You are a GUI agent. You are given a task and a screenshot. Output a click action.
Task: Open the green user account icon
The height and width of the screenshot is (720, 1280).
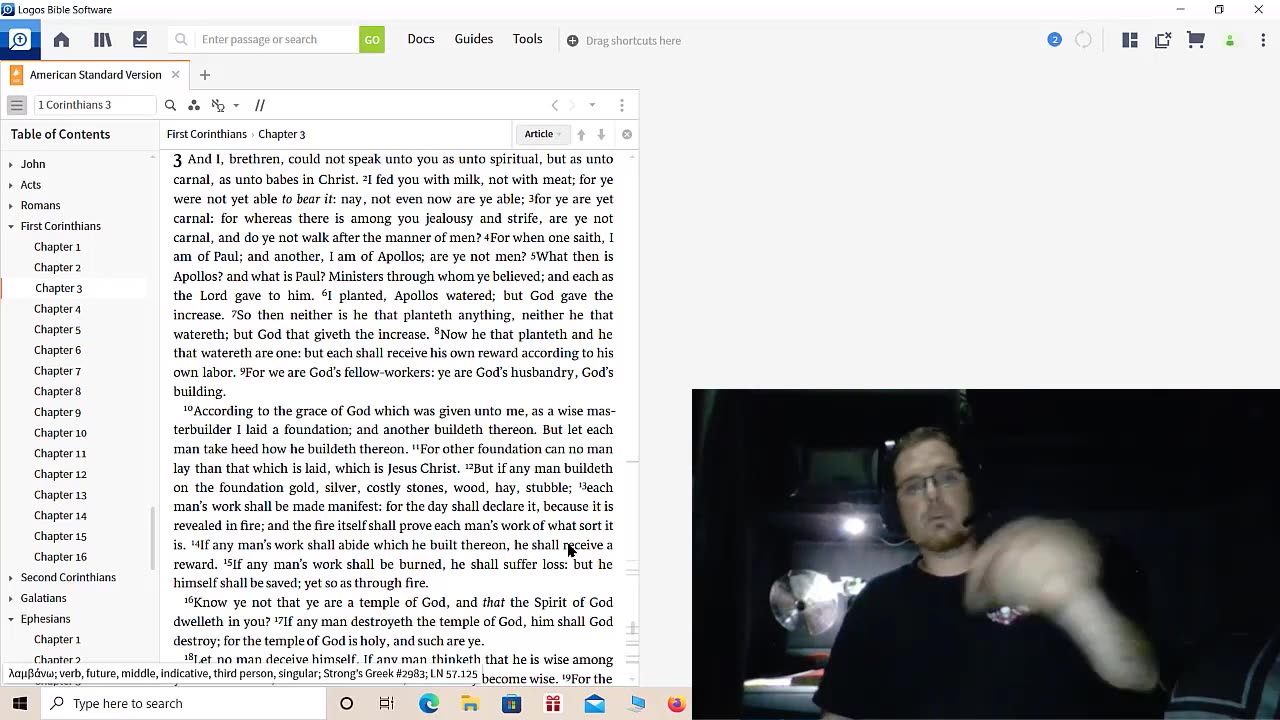(1230, 40)
